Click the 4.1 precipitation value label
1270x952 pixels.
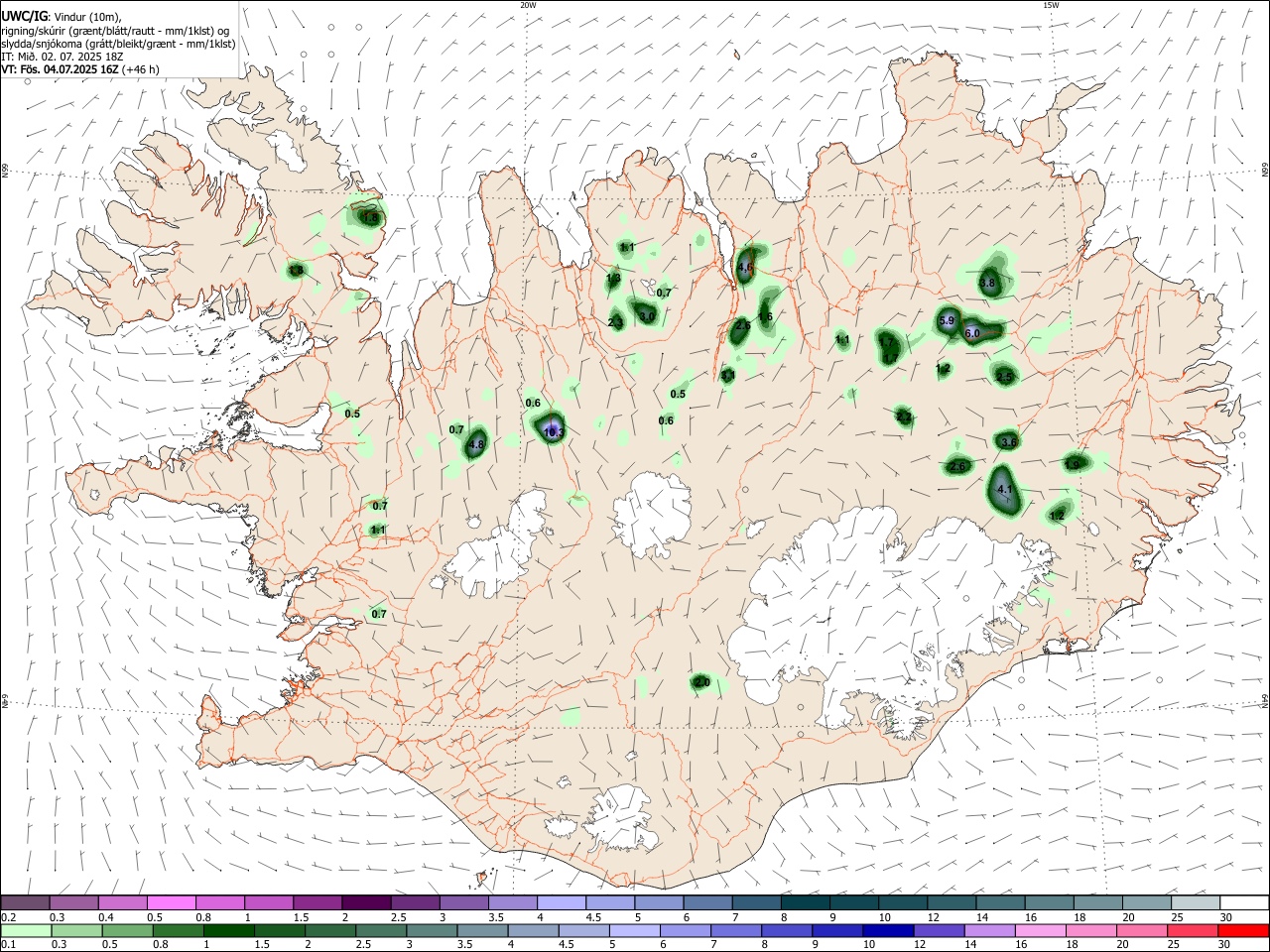(1004, 489)
